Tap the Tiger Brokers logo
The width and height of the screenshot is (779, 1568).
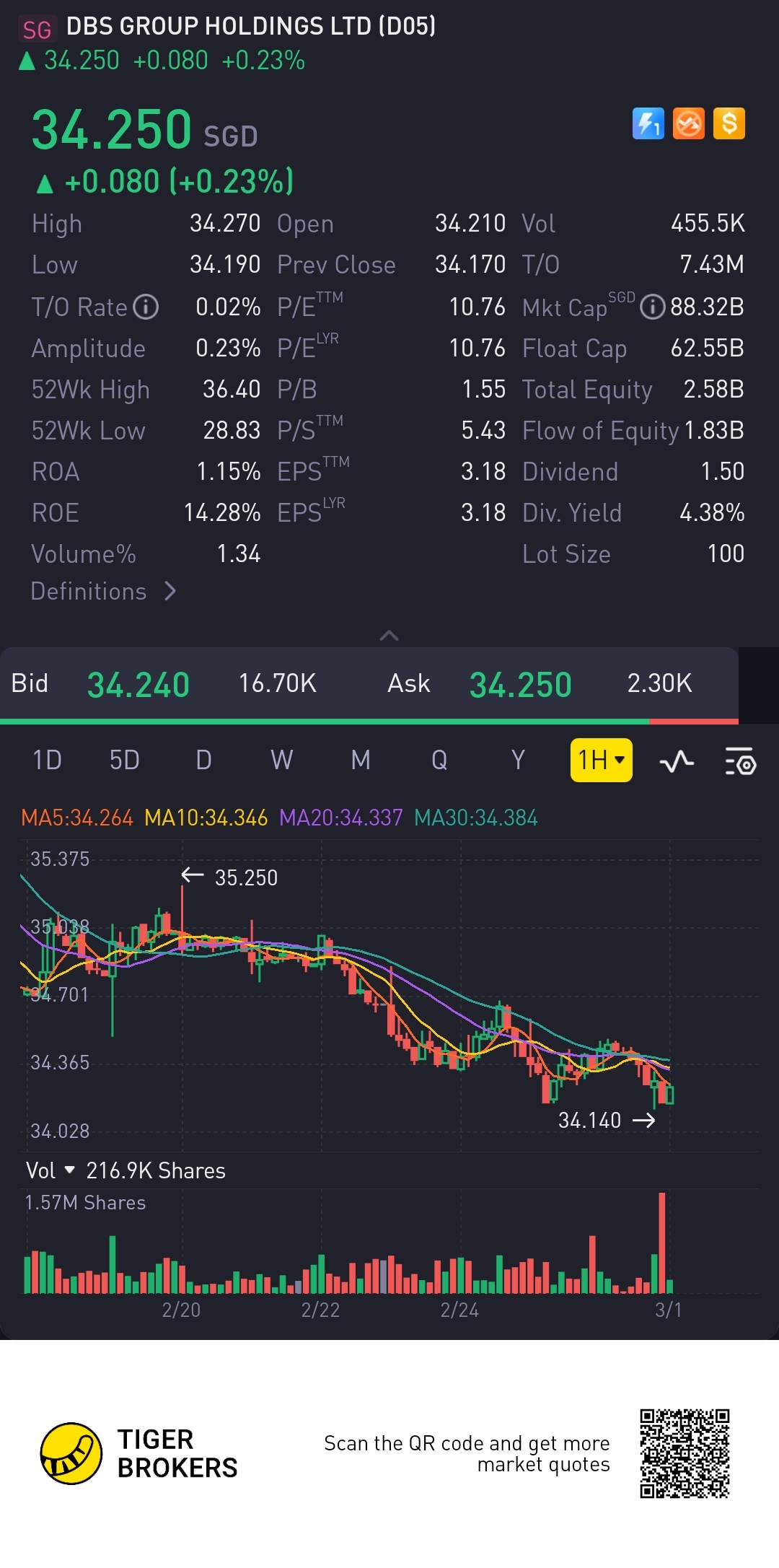[139, 1453]
